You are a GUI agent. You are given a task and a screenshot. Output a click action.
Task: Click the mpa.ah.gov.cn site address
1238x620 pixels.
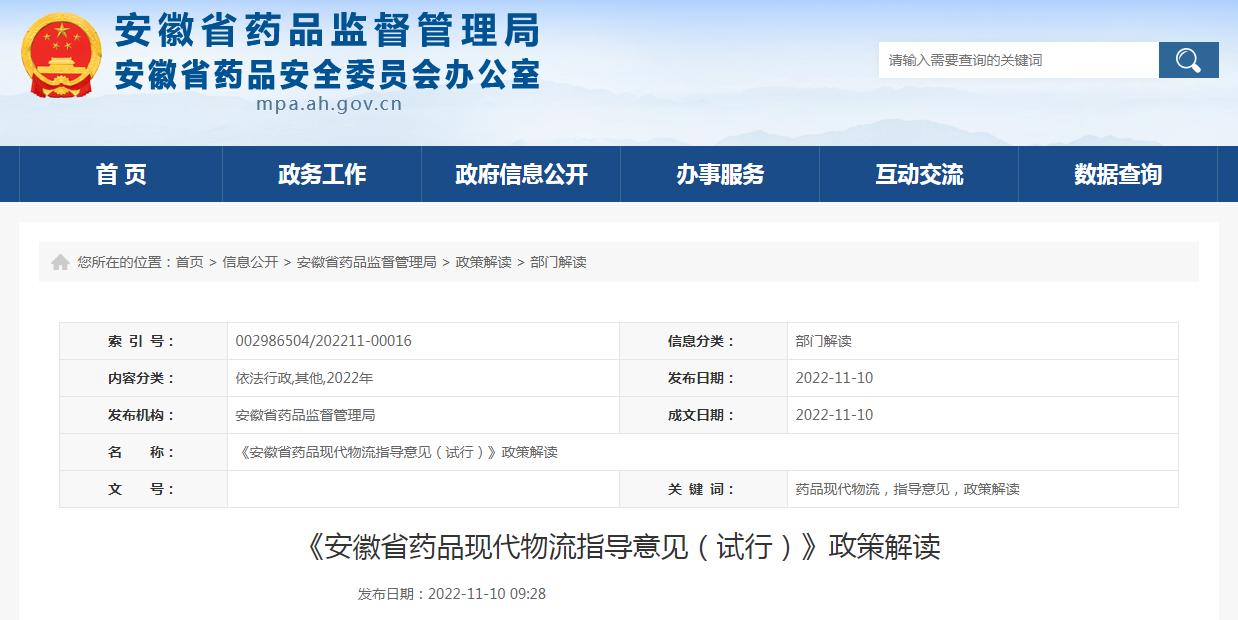coord(330,102)
